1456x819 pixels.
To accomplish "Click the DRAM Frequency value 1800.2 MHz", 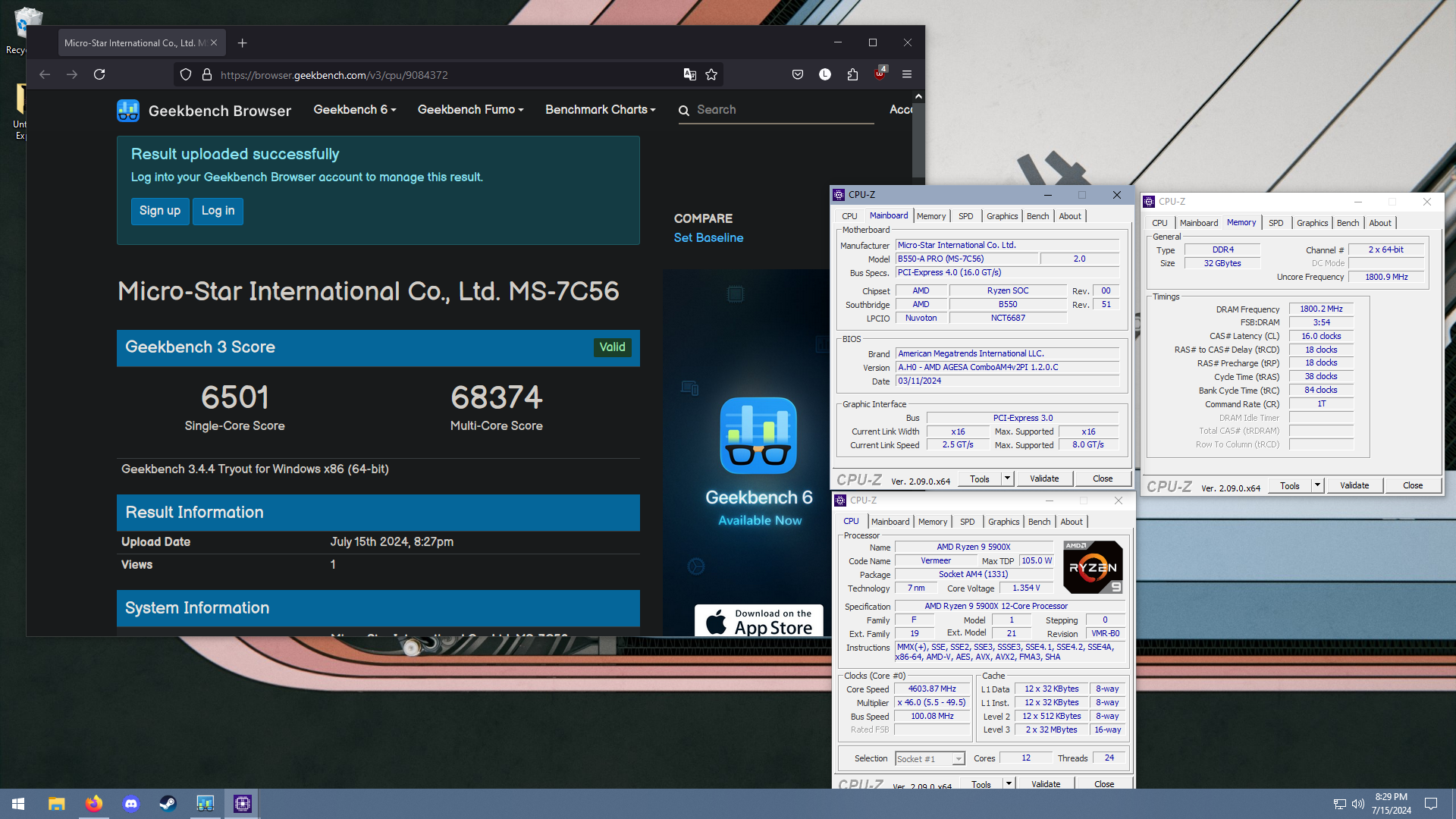I will [x=1321, y=309].
